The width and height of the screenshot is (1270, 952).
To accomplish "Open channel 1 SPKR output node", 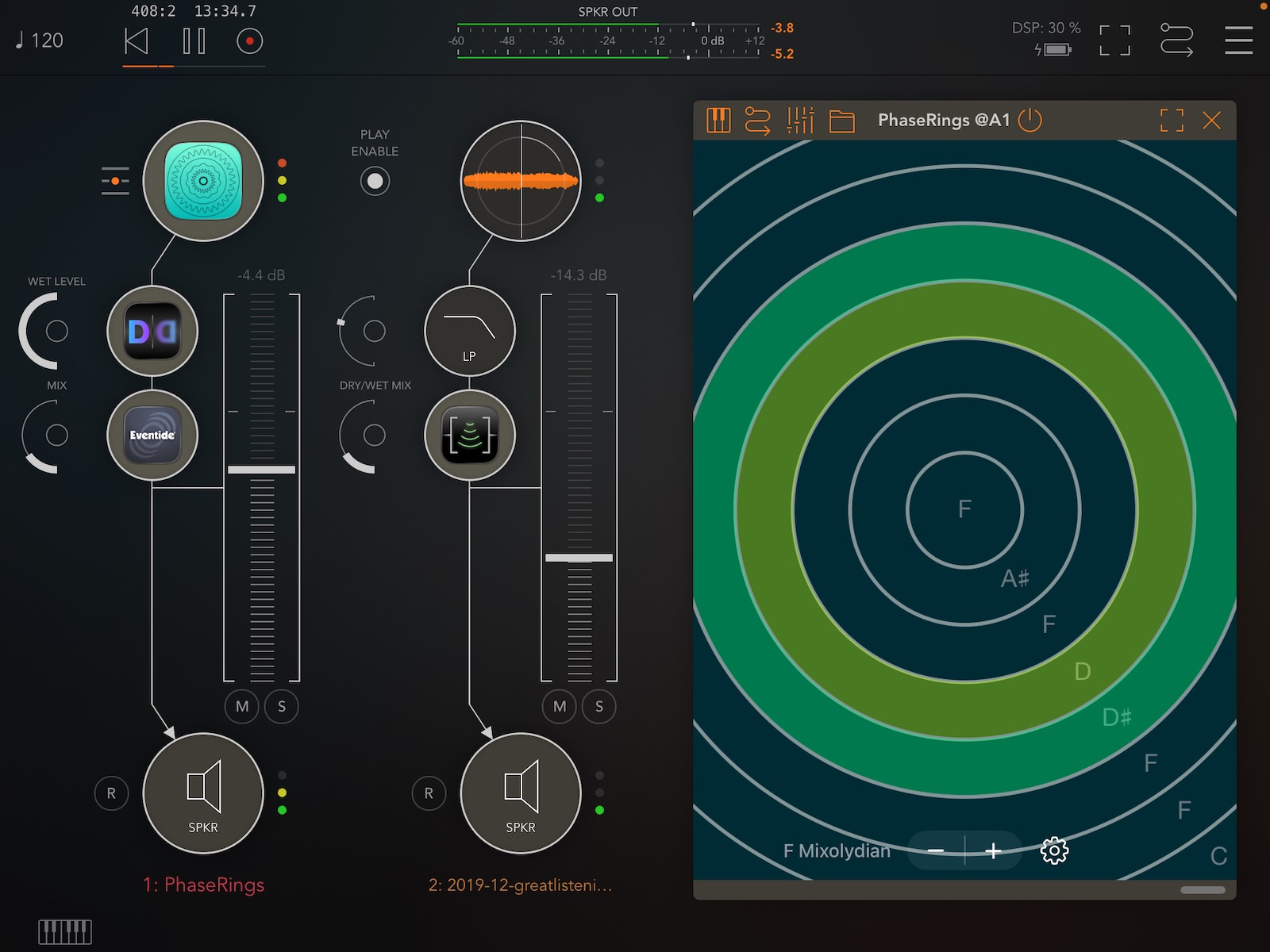I will (x=203, y=793).
